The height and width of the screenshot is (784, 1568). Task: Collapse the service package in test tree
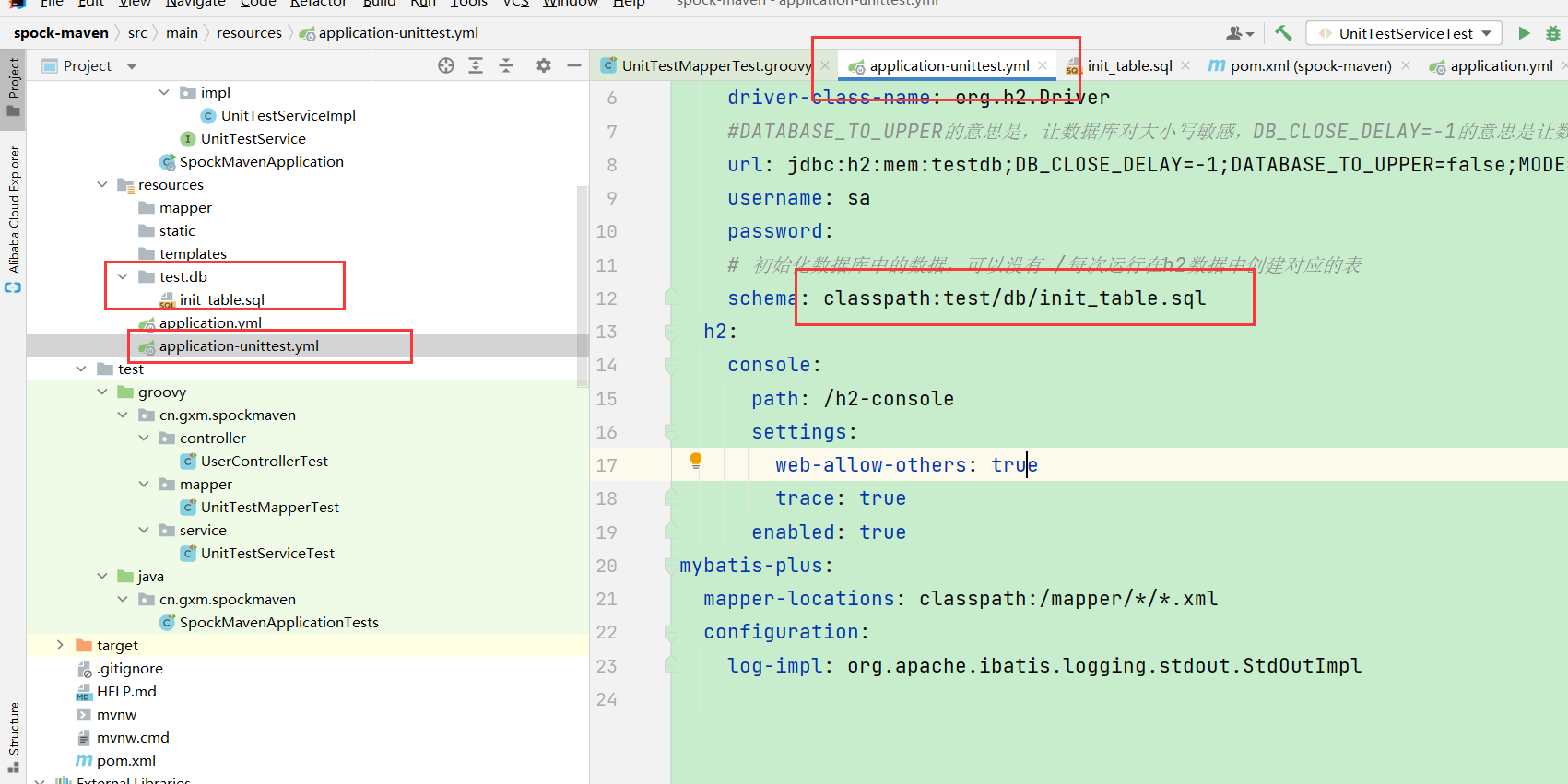point(144,530)
